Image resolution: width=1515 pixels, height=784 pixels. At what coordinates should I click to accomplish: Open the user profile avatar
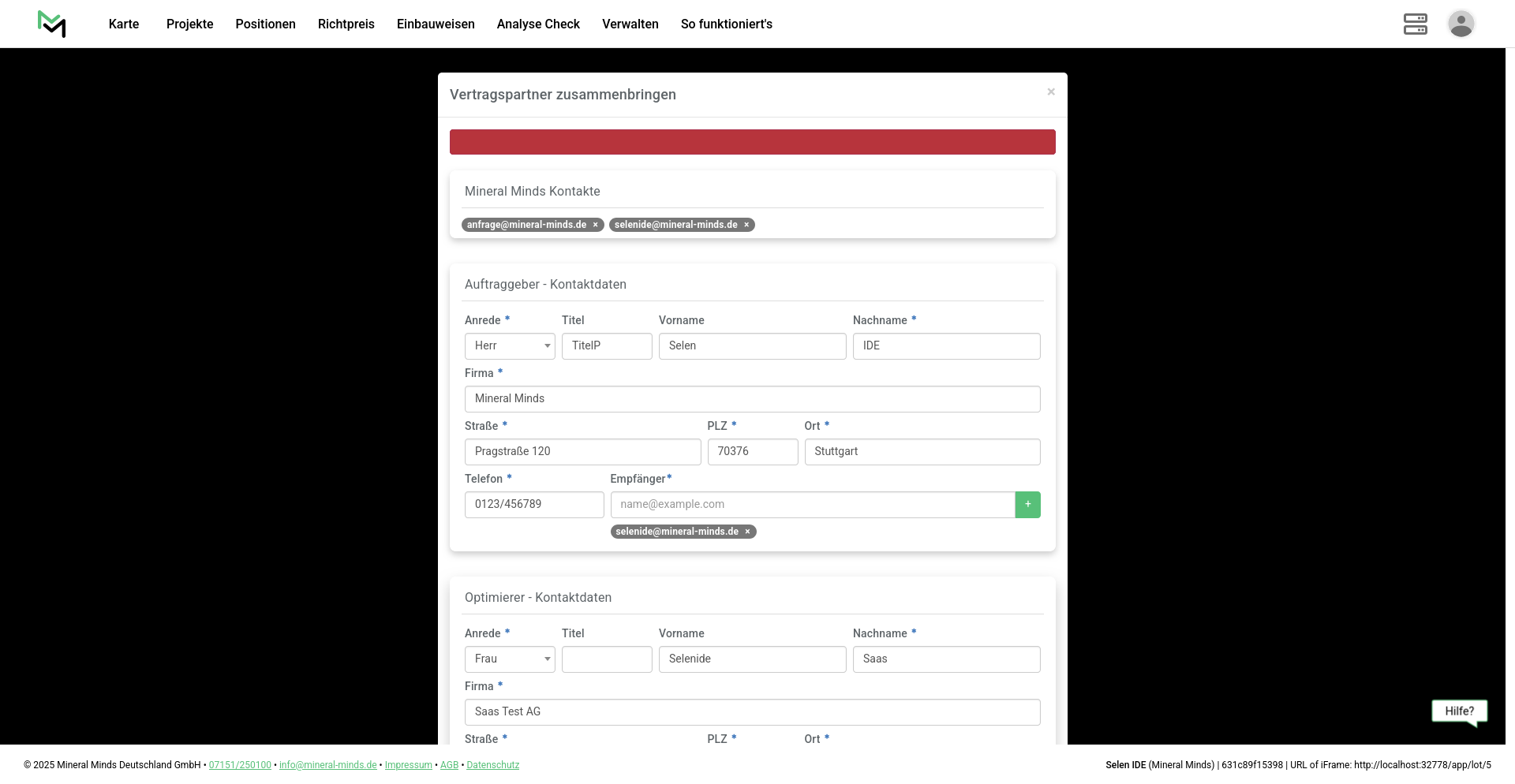point(1461,24)
